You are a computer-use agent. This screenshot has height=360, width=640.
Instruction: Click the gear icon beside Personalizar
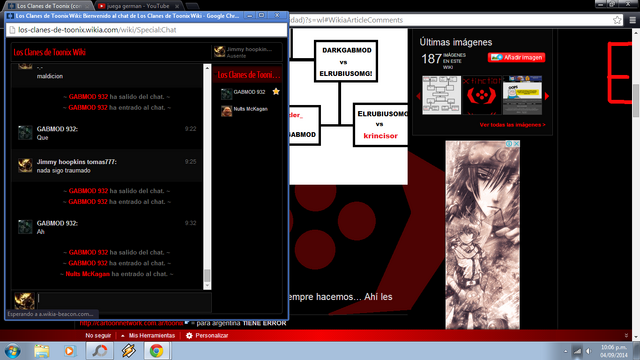pos(189,336)
